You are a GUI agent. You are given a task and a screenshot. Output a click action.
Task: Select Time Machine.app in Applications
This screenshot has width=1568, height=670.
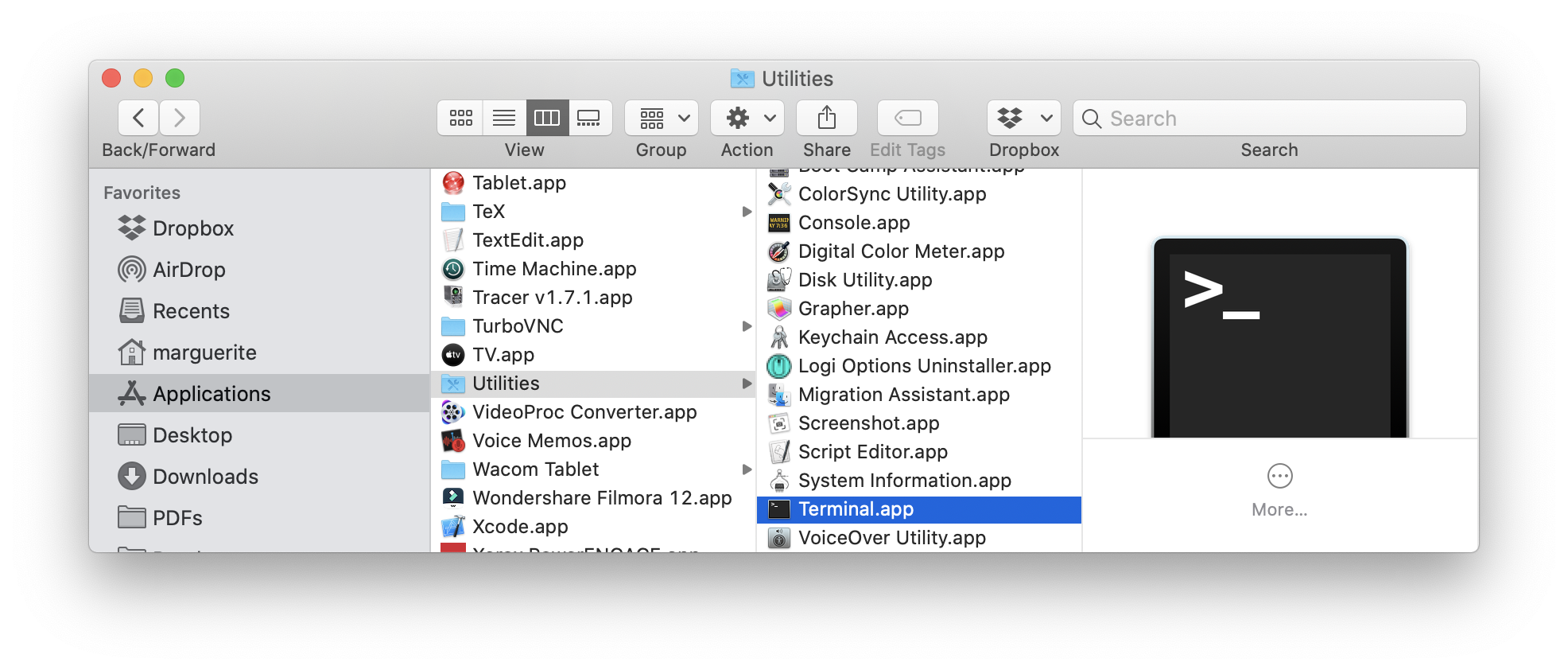(x=554, y=269)
